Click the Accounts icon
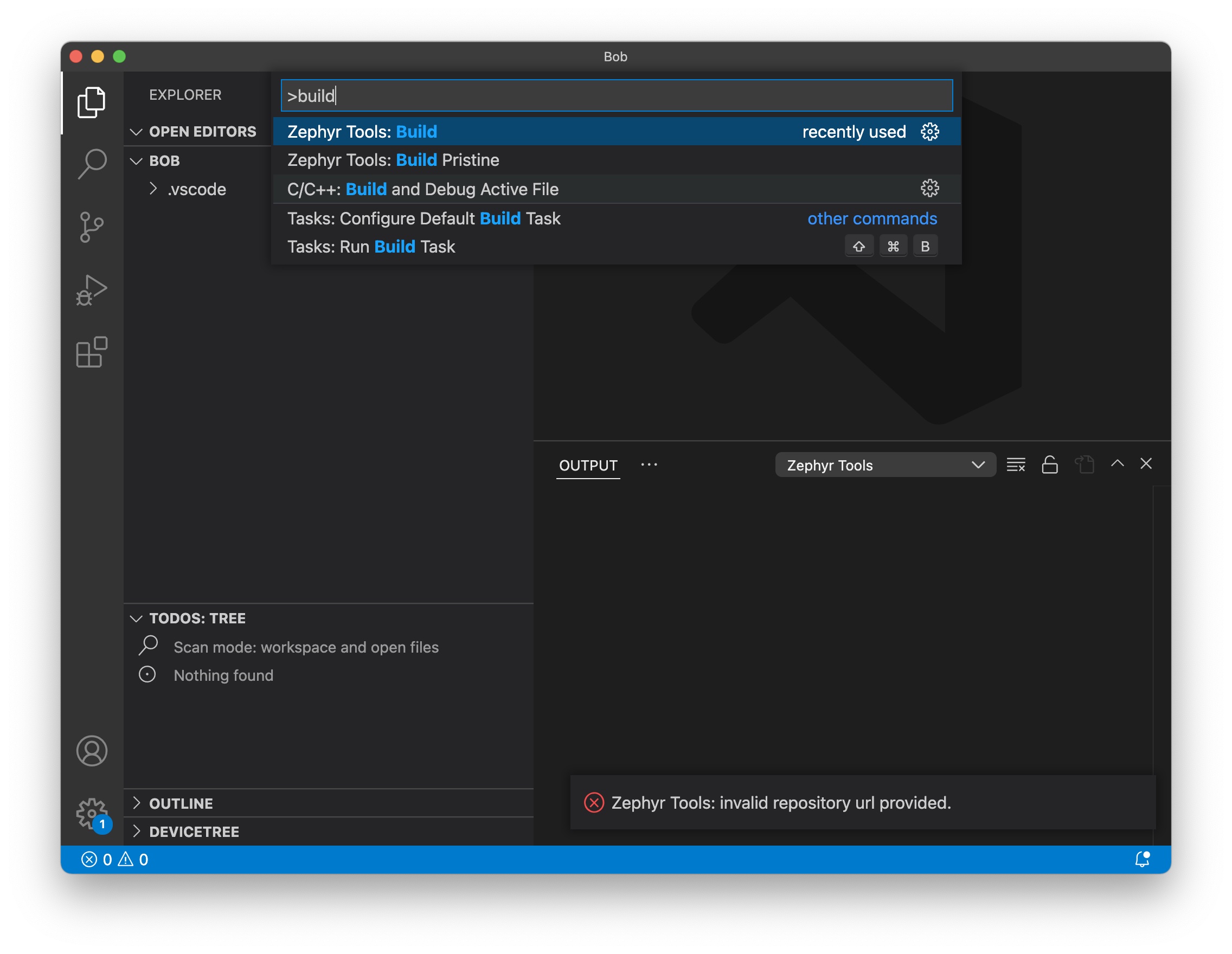This screenshot has width=1232, height=954. pyautogui.click(x=92, y=750)
